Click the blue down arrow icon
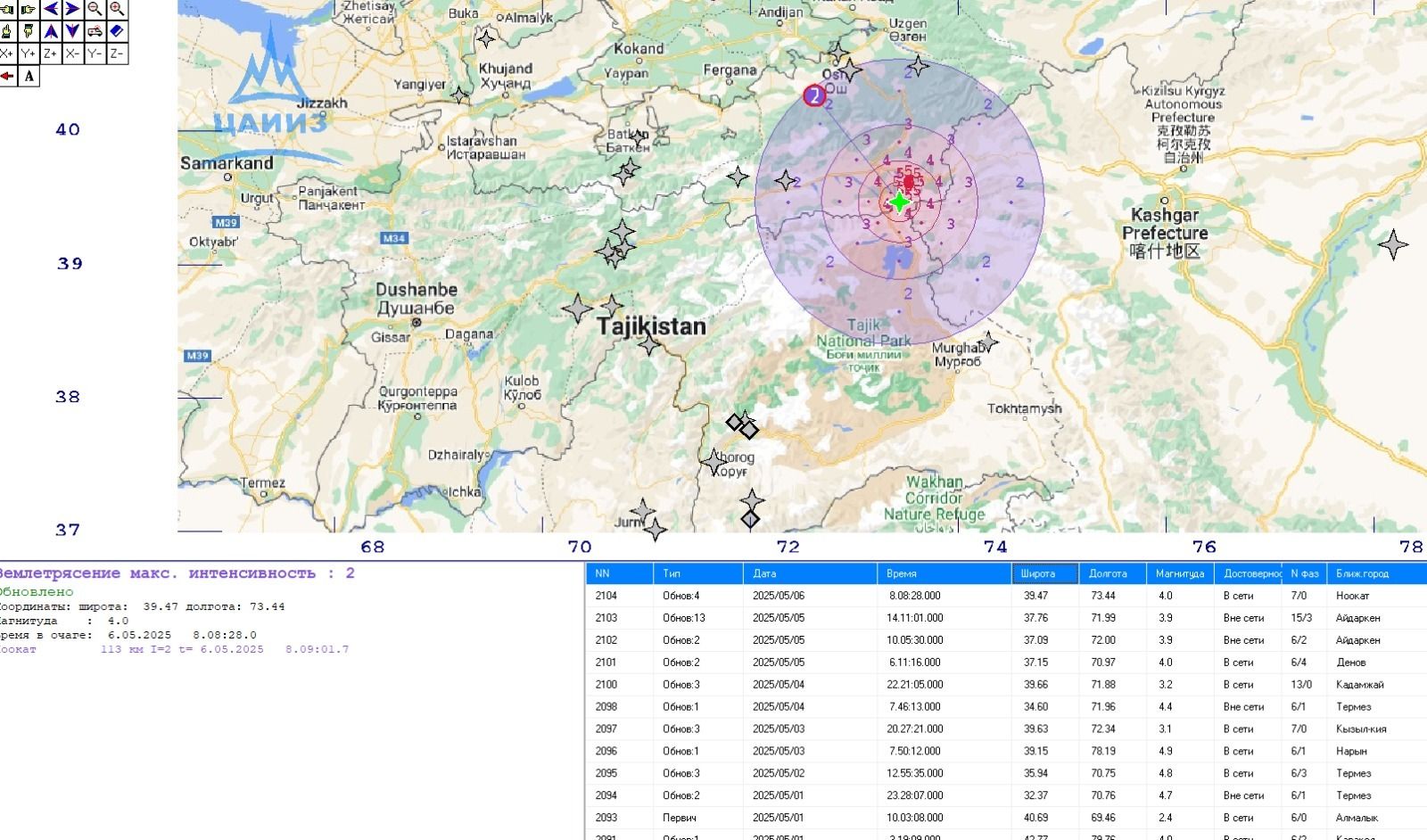Viewport: 1427px width, 840px height. (x=72, y=32)
